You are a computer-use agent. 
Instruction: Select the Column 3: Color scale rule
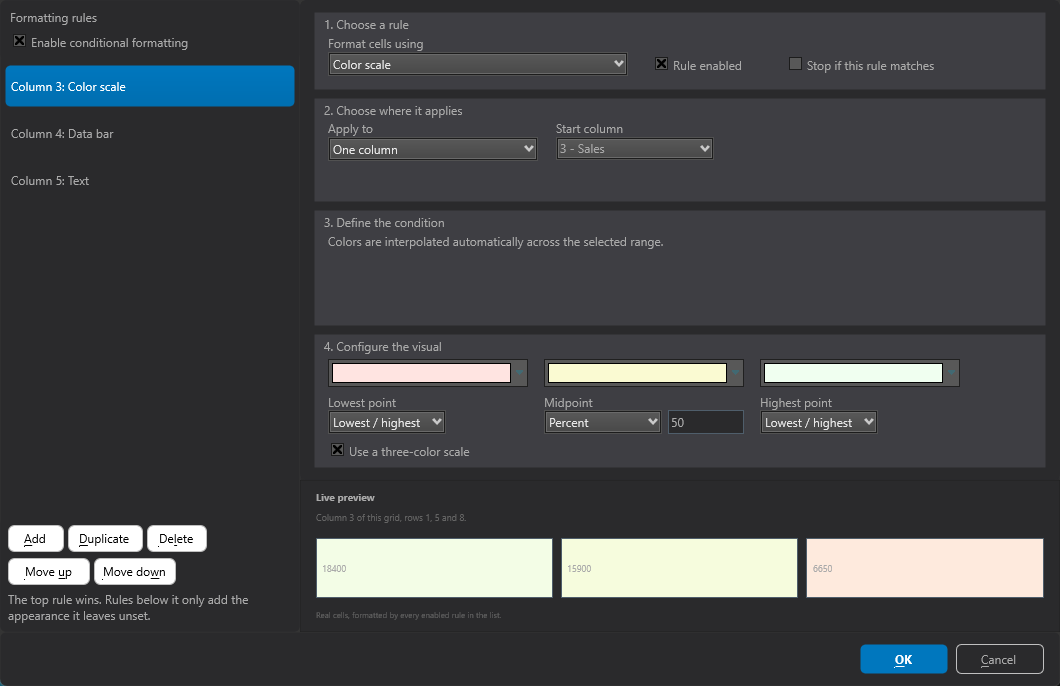[x=150, y=87]
